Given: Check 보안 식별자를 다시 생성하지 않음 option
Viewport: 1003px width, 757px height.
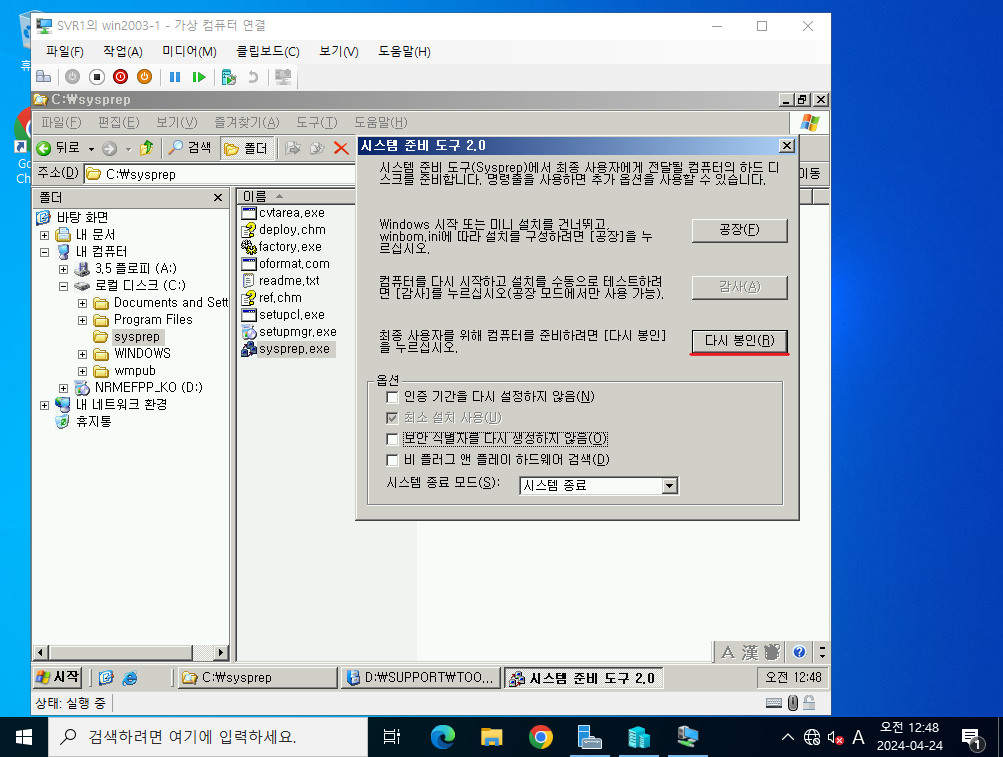Looking at the screenshot, I should click(392, 439).
